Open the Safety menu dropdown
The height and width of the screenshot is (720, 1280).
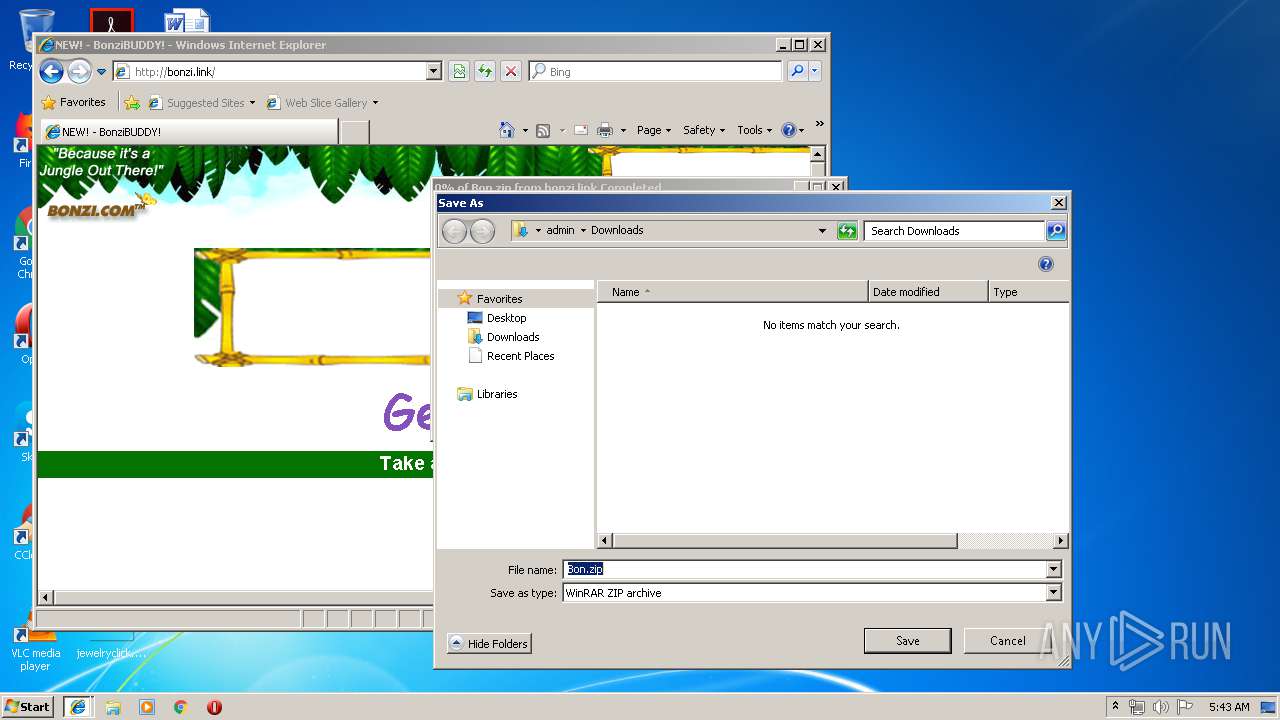click(704, 130)
